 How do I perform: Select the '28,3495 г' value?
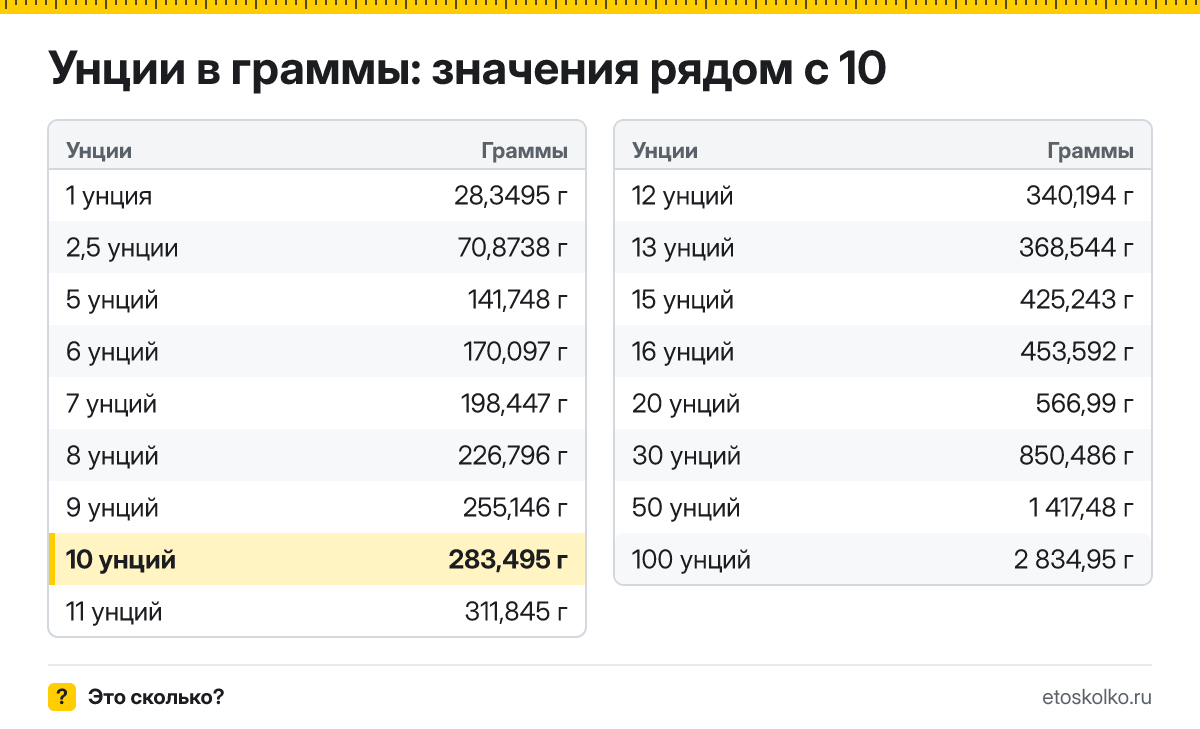click(x=511, y=195)
